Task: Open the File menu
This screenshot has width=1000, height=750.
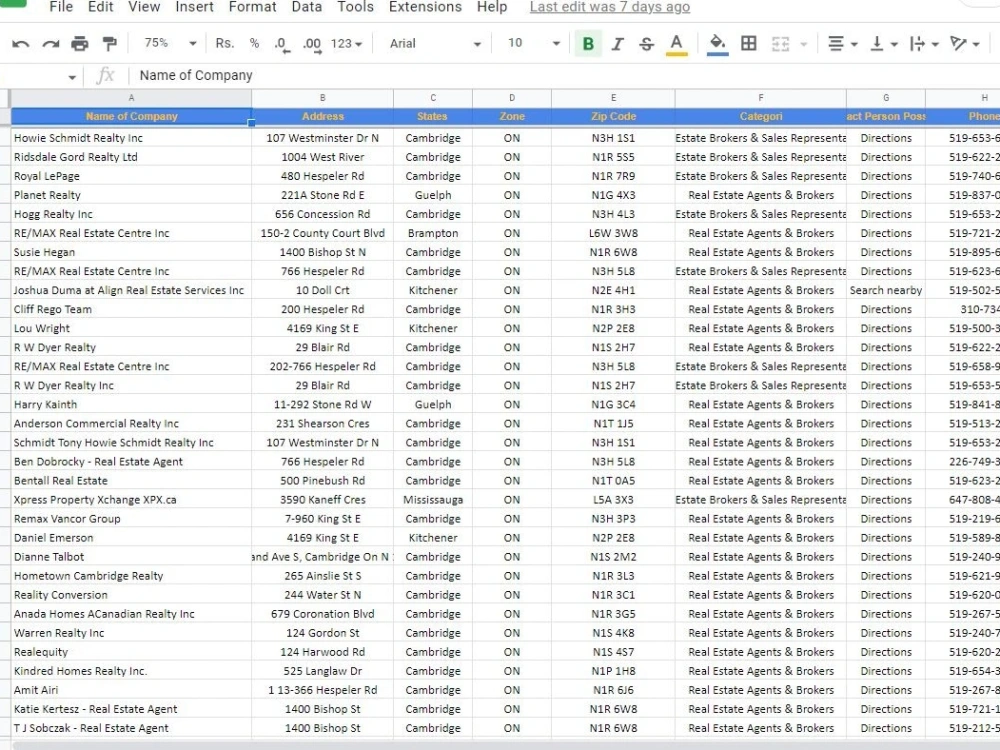Action: click(x=61, y=7)
